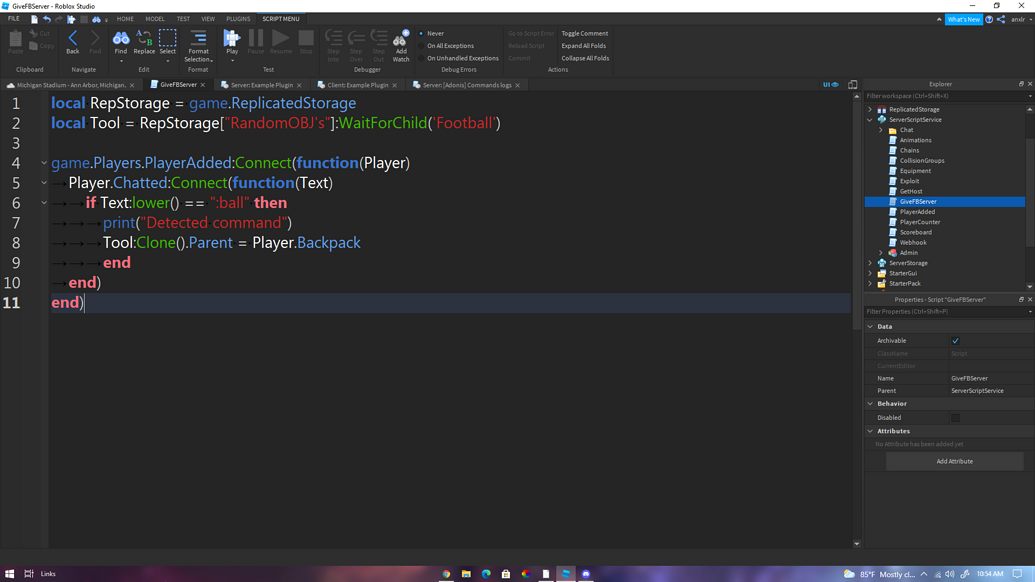The height and width of the screenshot is (582, 1035).
Task: Expand the StarterGui tree node
Action: (x=870, y=273)
